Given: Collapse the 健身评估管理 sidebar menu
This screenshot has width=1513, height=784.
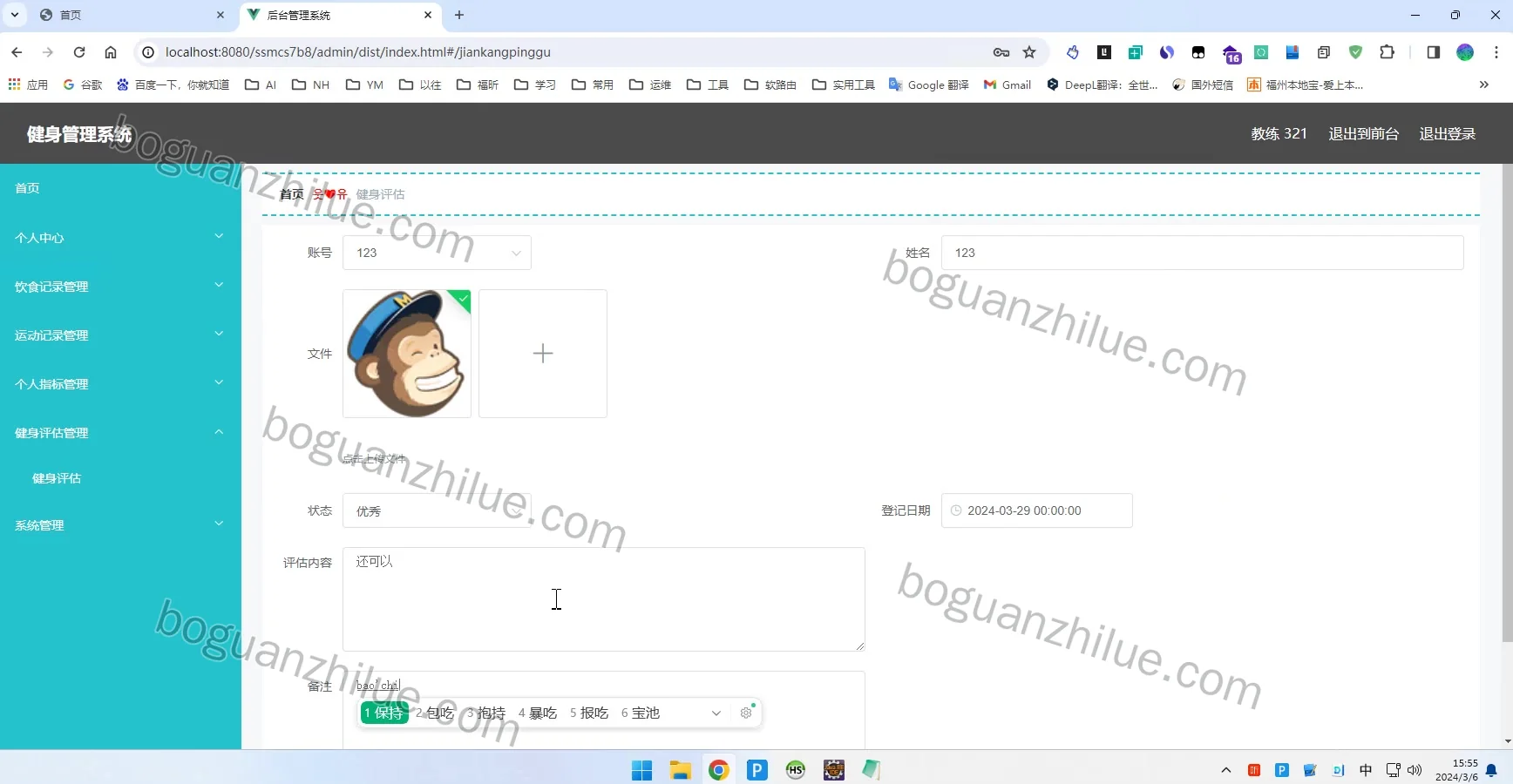Looking at the screenshot, I should 120,432.
